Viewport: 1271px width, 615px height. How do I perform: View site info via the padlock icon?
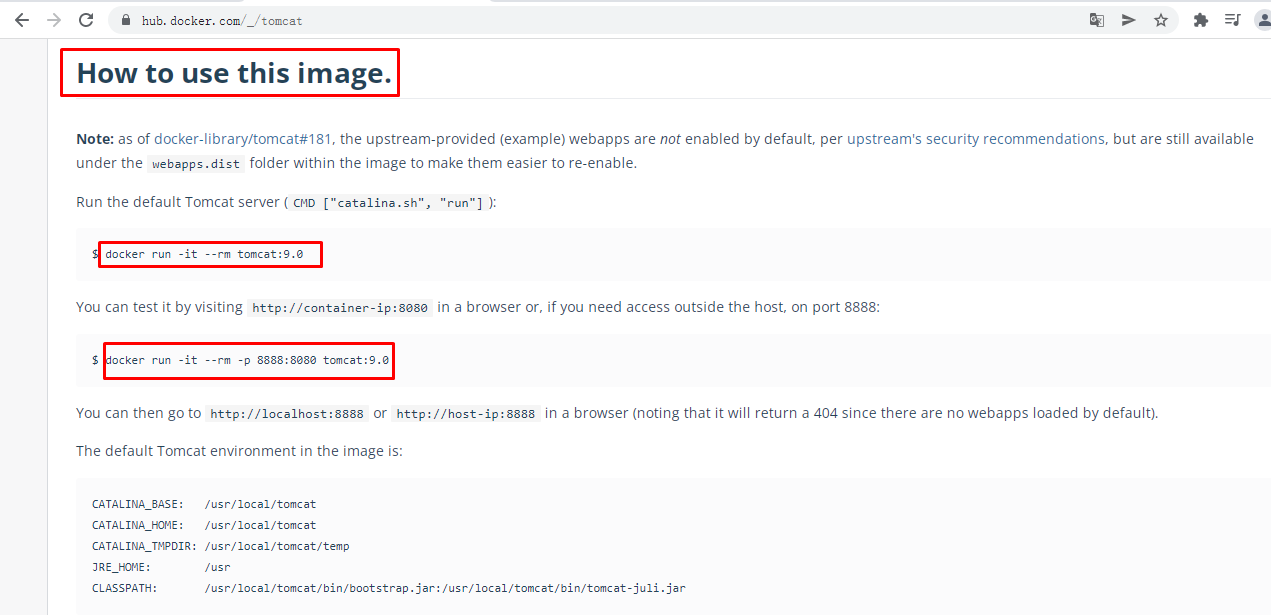[126, 20]
